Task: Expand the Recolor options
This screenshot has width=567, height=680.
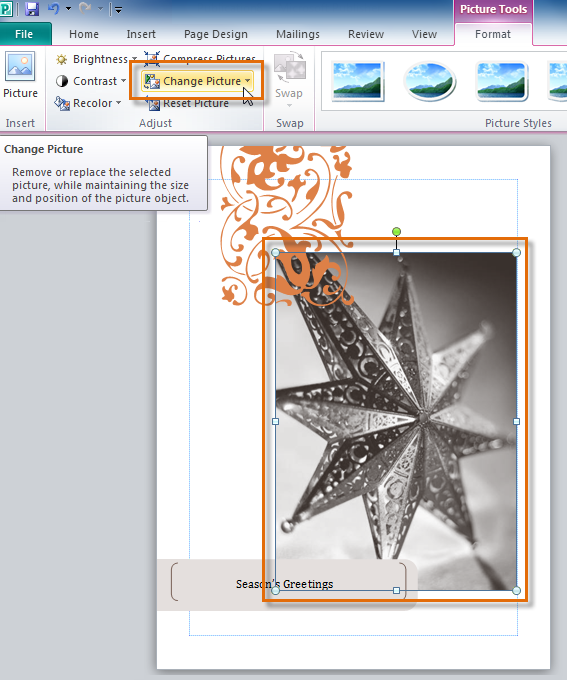Action: (88, 103)
